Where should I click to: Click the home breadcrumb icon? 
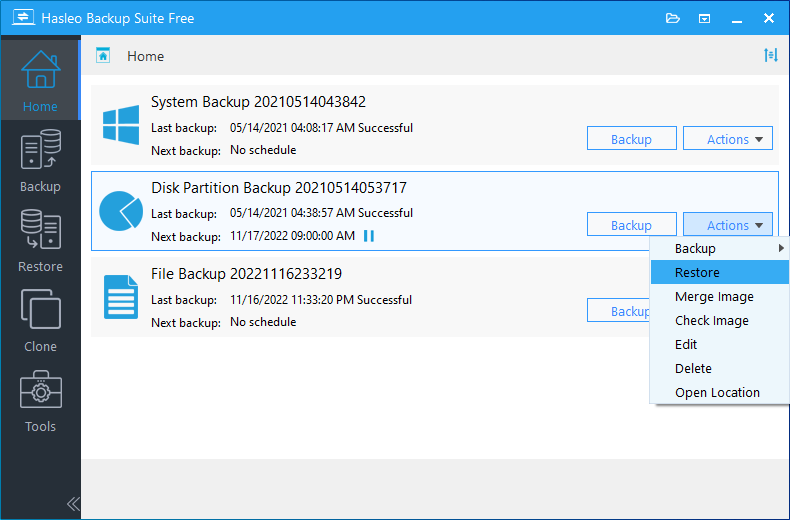[x=103, y=55]
